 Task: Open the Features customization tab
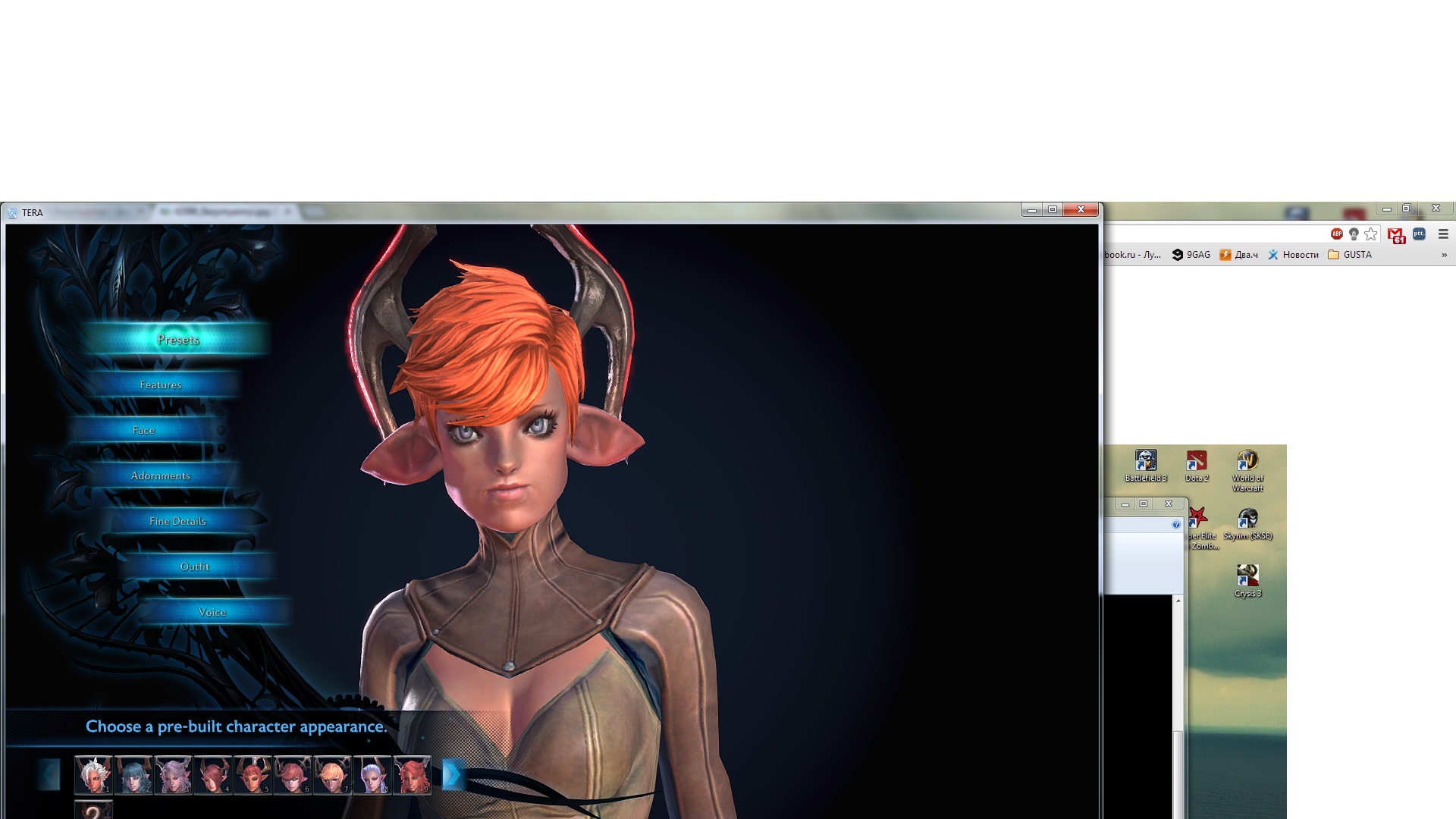(x=161, y=384)
